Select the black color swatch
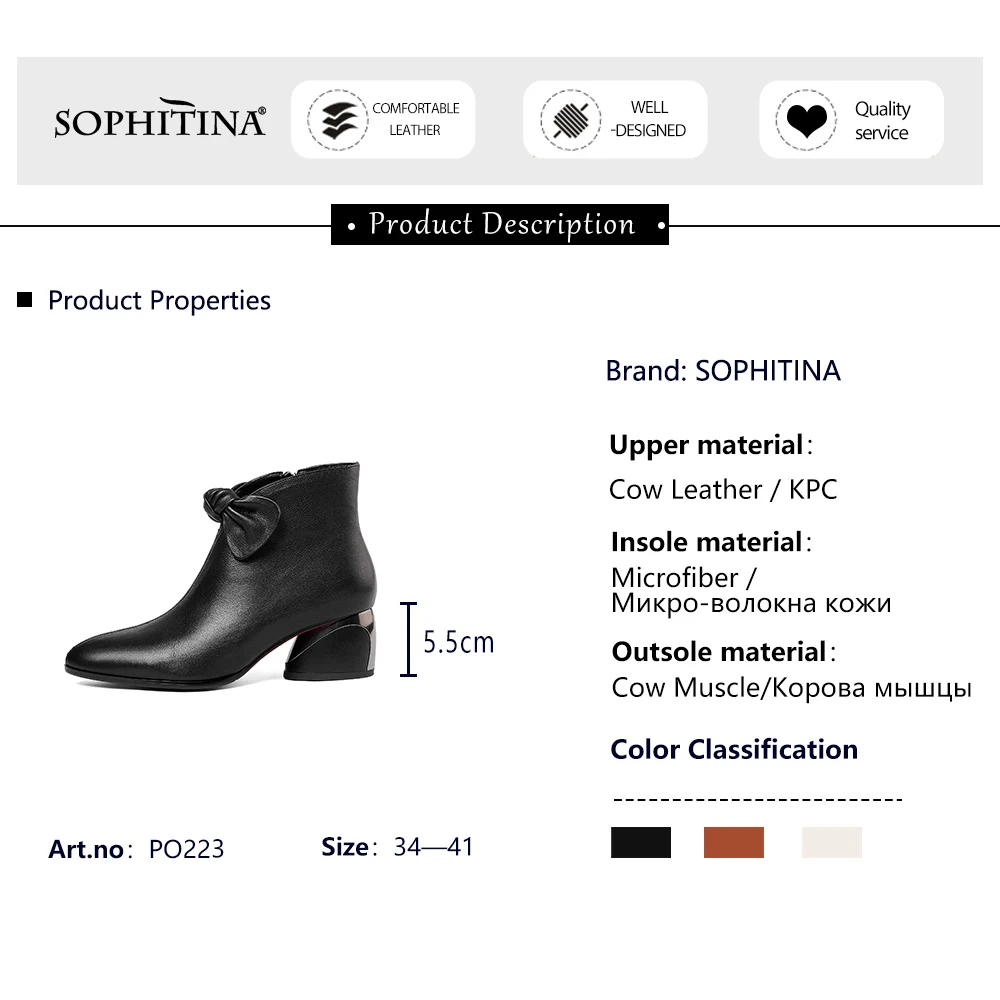The image size is (1000, 1000). 640,842
